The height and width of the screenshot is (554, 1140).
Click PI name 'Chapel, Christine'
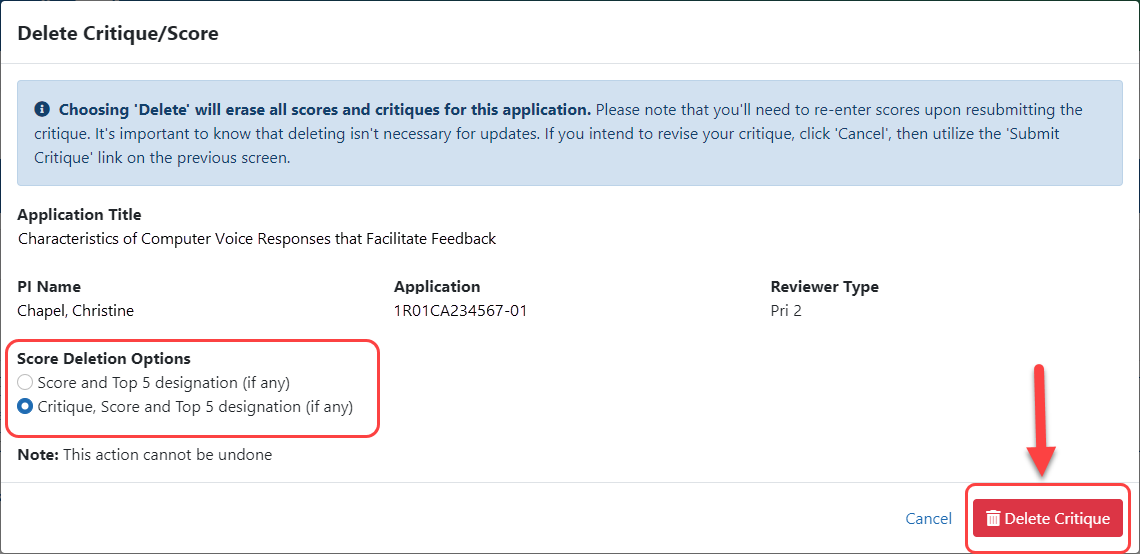[x=76, y=311]
